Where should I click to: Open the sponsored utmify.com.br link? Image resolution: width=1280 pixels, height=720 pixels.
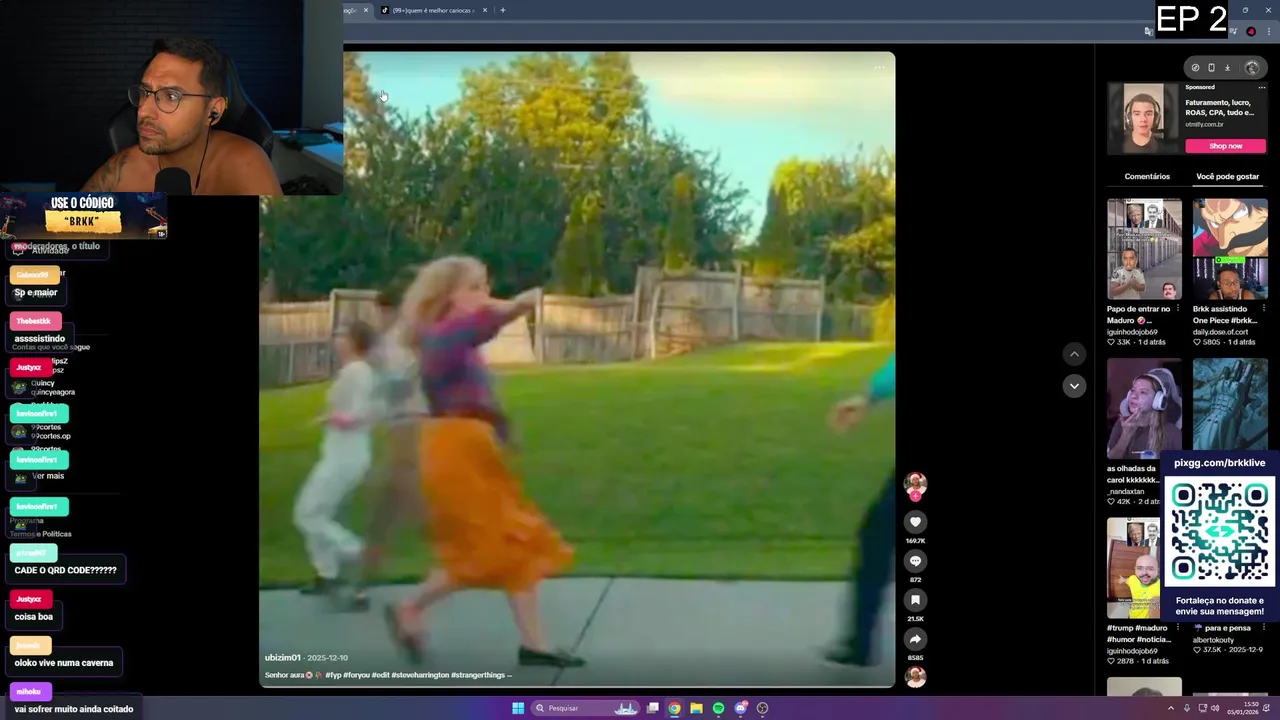pos(1204,124)
